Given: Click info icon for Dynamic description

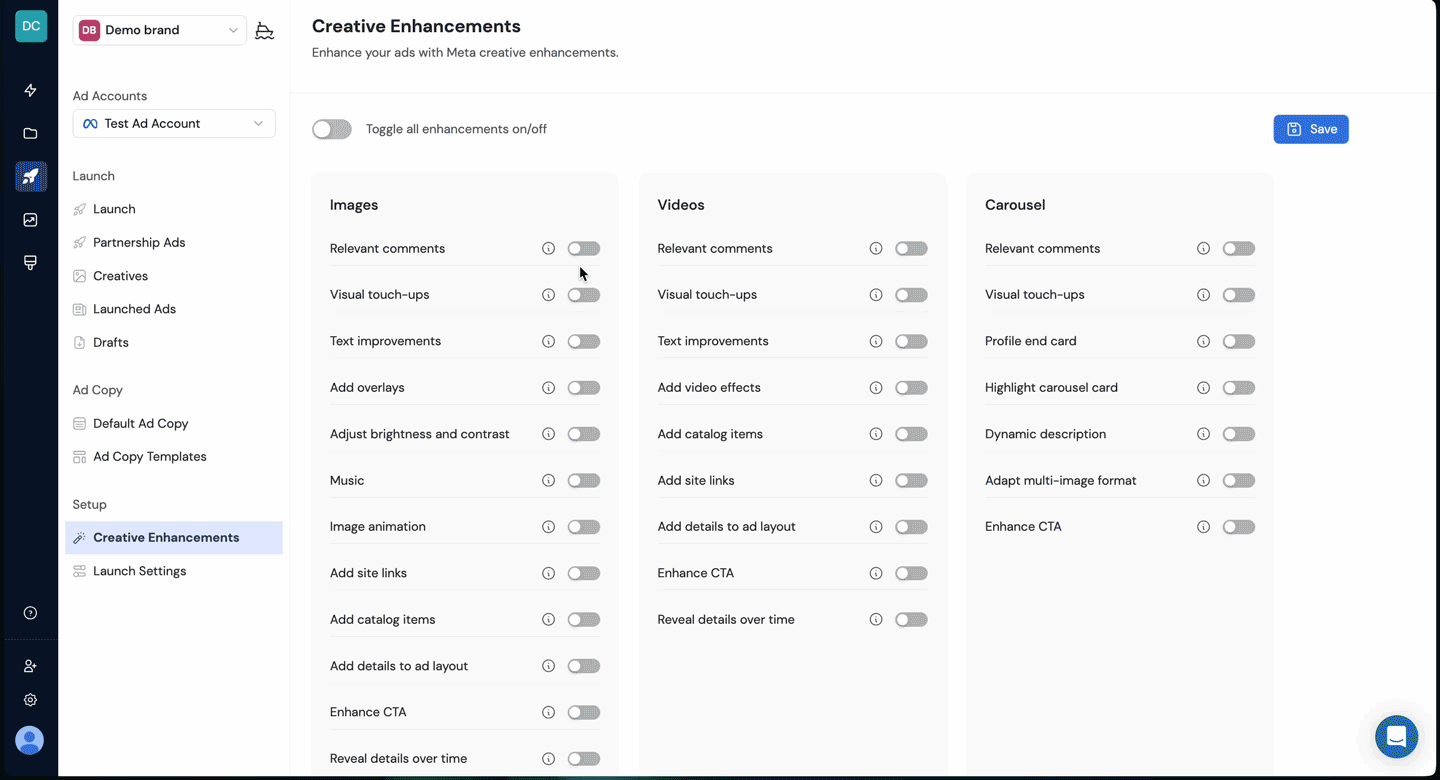Looking at the screenshot, I should click(x=1203, y=434).
